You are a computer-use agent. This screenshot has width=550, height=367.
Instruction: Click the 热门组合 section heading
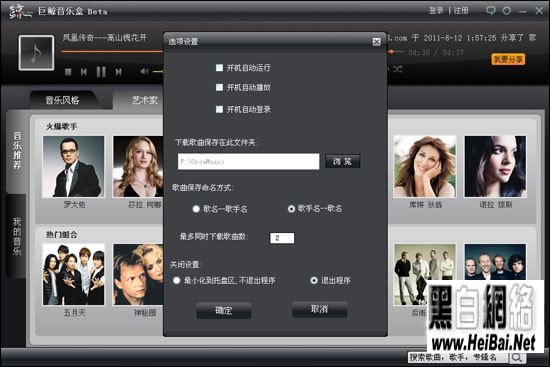pos(62,234)
